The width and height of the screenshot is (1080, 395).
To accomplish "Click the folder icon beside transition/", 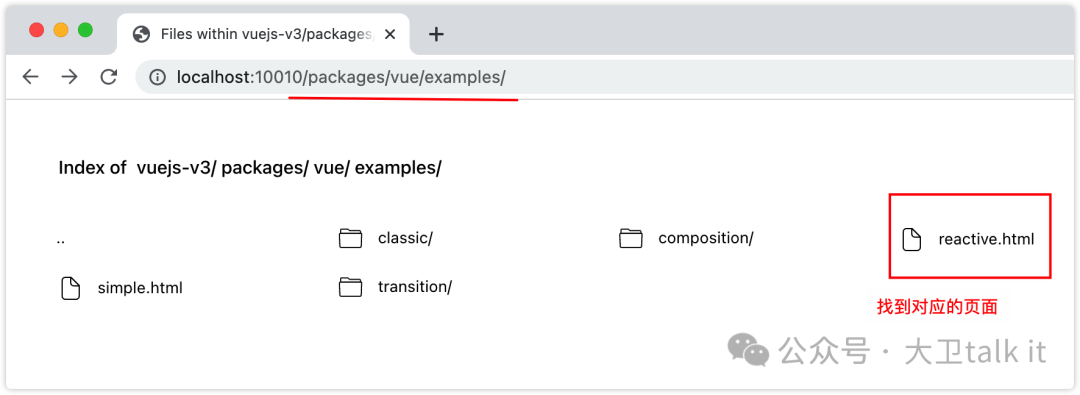I will click(x=350, y=287).
